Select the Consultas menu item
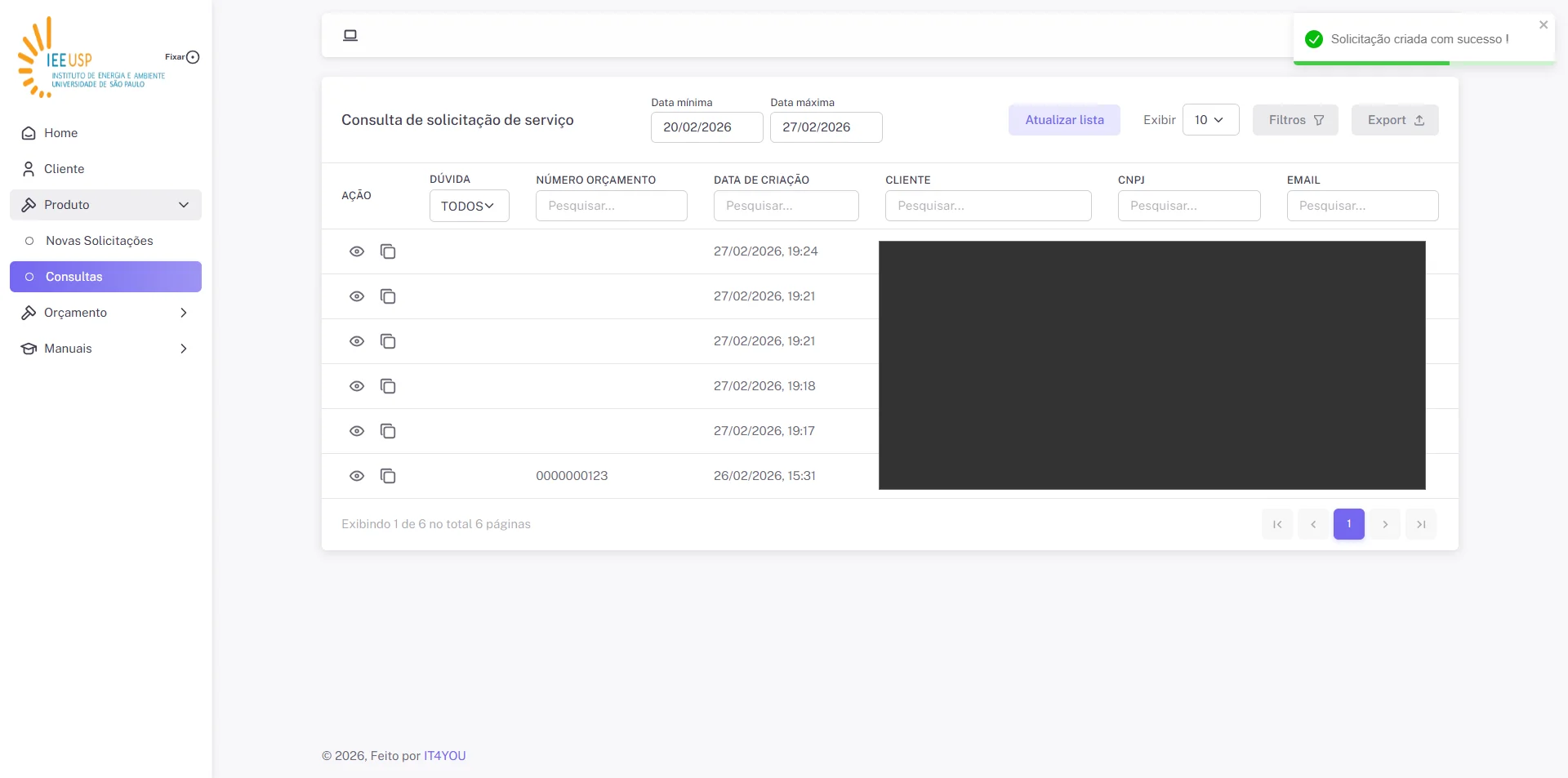The height and width of the screenshot is (778, 1568). click(105, 277)
